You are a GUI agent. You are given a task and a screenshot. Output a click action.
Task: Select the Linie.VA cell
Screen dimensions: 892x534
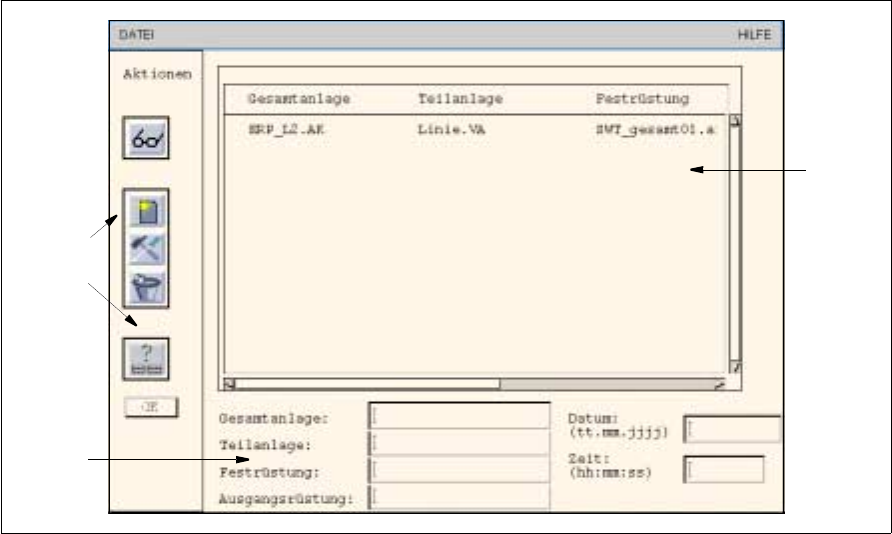[451, 130]
